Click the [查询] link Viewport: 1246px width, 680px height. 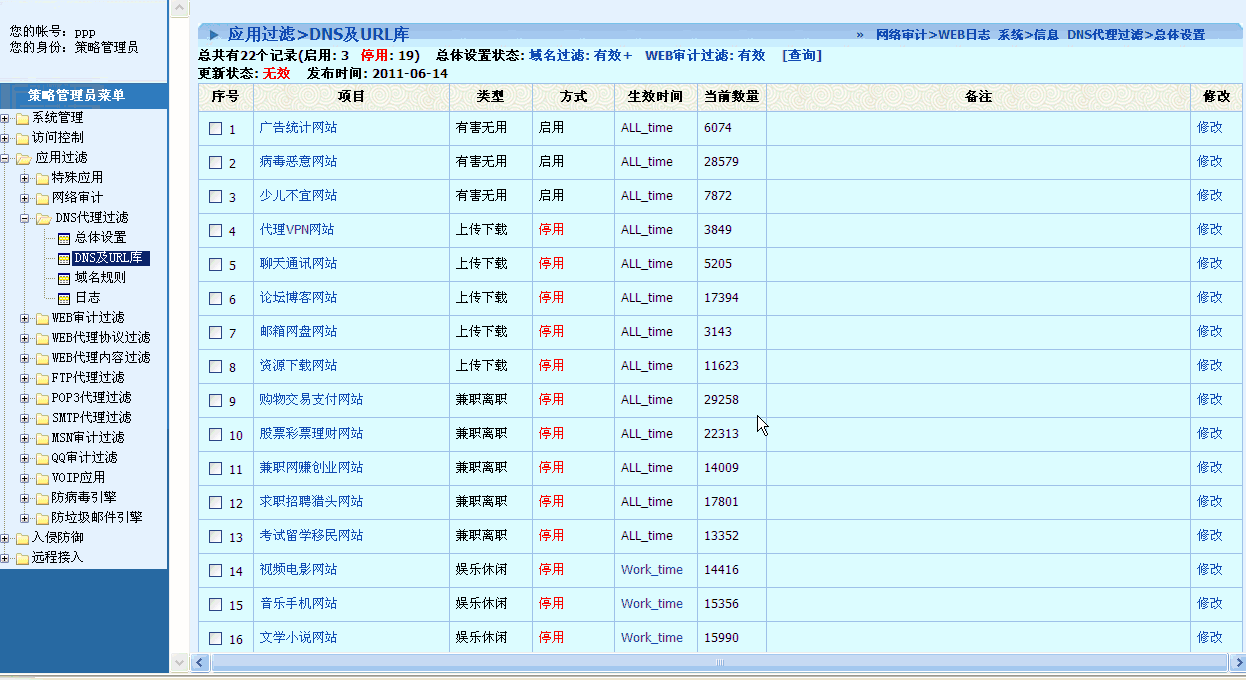click(801, 56)
